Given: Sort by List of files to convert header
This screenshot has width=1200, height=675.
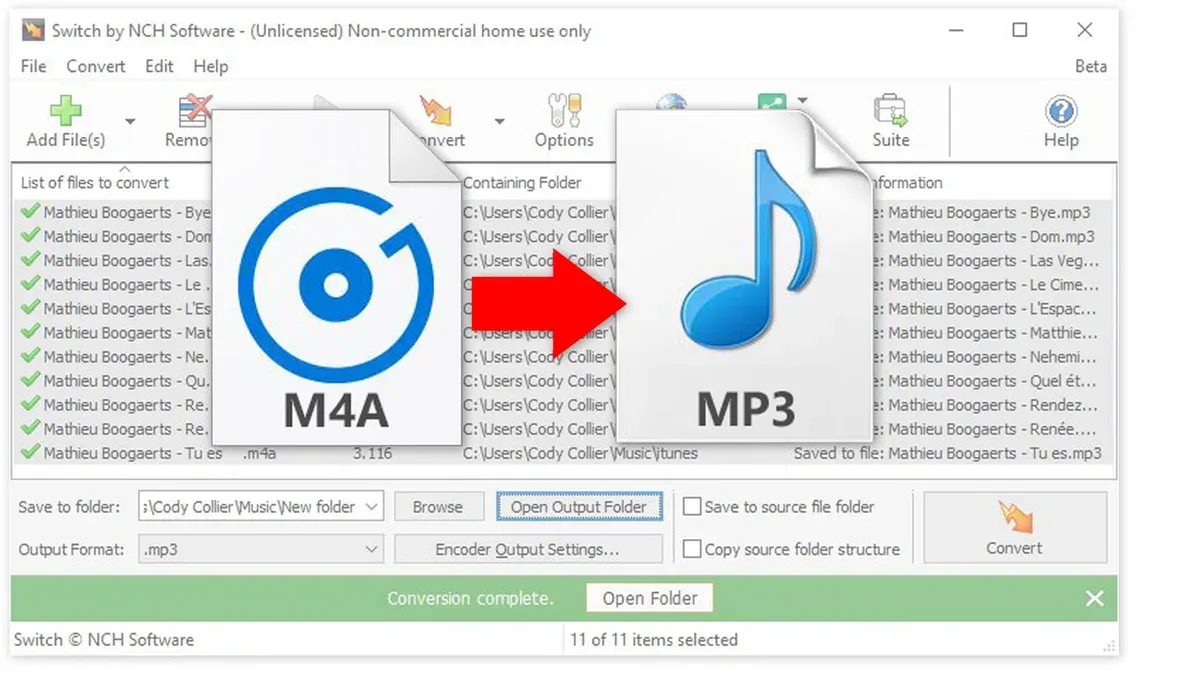Looking at the screenshot, I should tap(95, 183).
